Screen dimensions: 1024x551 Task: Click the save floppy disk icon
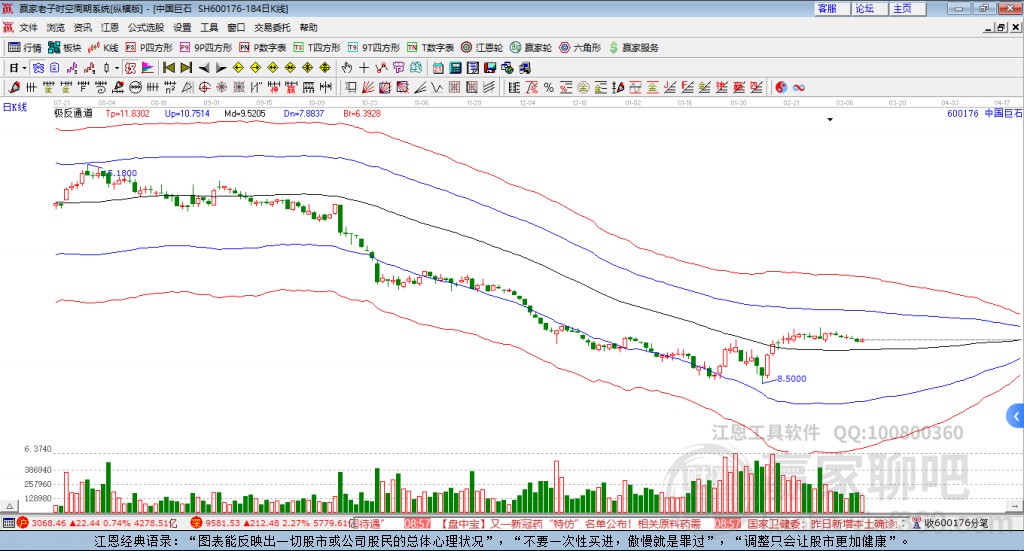[x=490, y=68]
